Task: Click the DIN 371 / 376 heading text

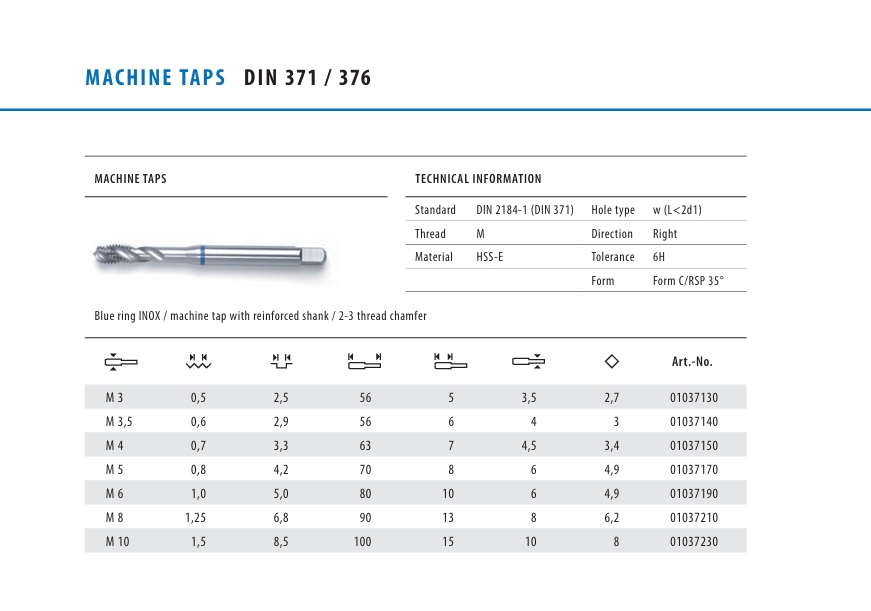Action: point(307,78)
